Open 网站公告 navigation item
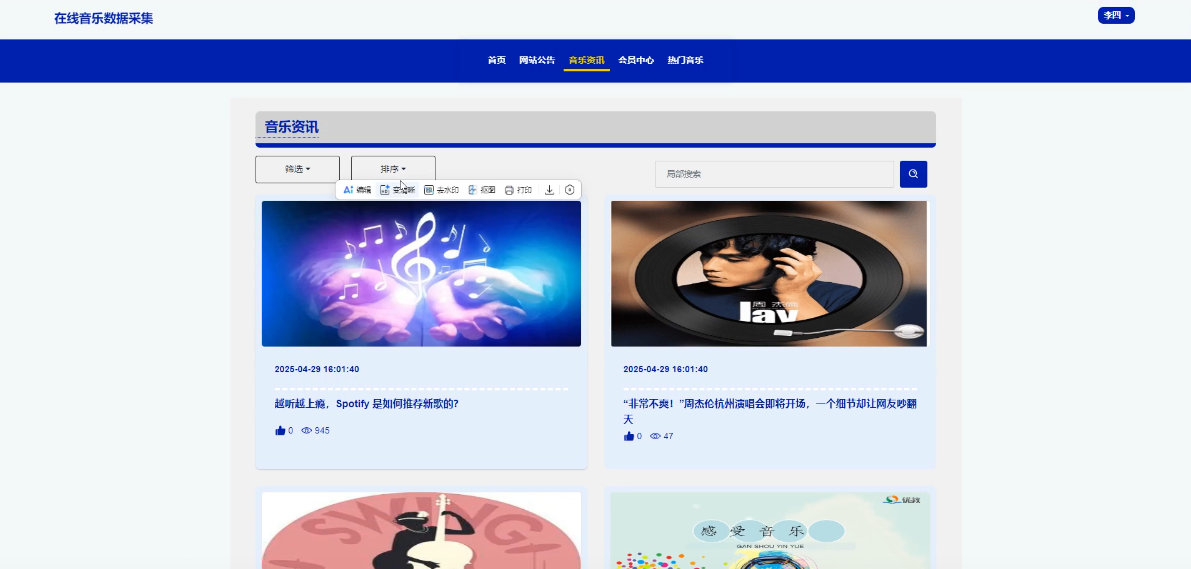Viewport: 1191px width, 569px height. click(x=537, y=60)
